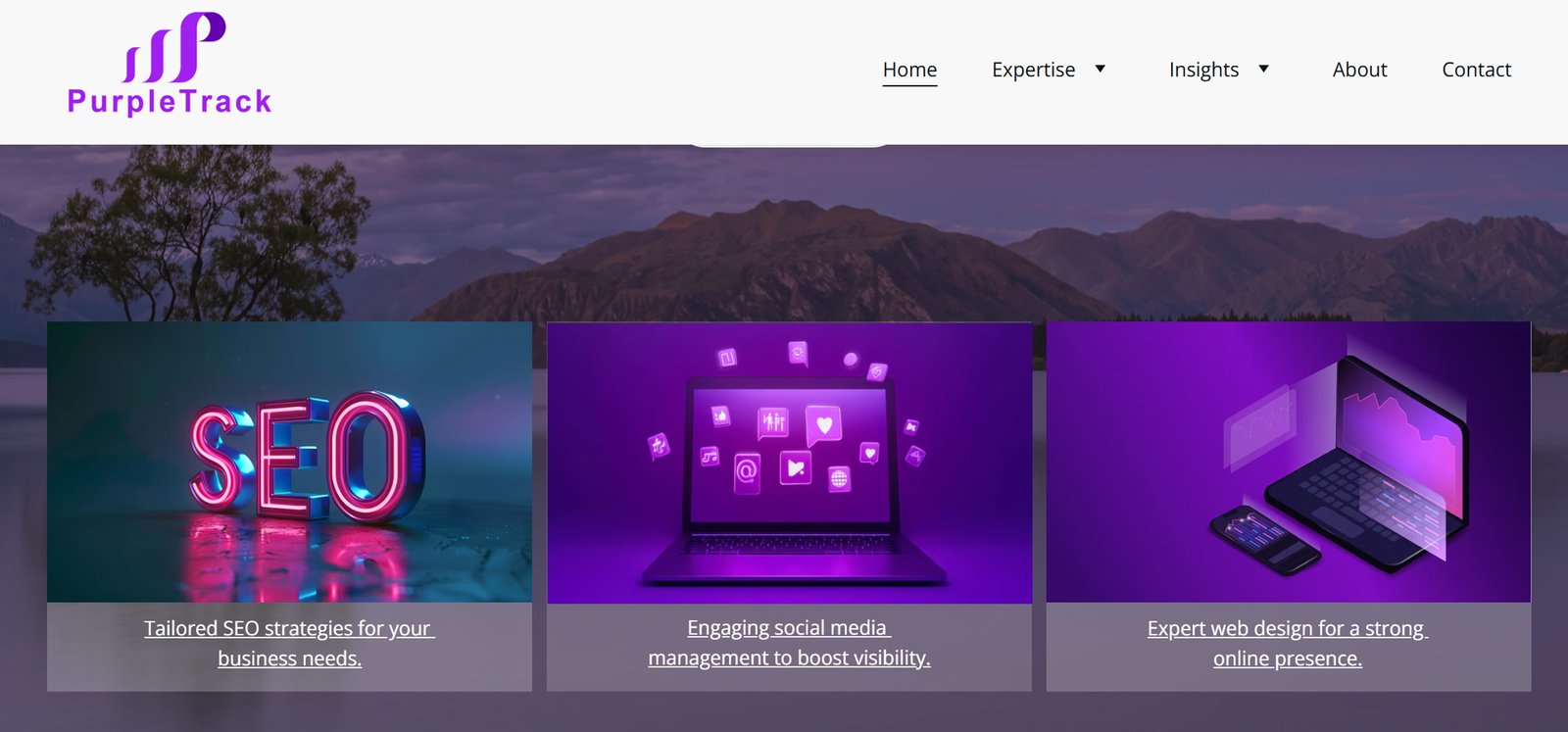Click the PurpleTrack swoosh logo icon
This screenshot has width=1568, height=732.
point(174,48)
